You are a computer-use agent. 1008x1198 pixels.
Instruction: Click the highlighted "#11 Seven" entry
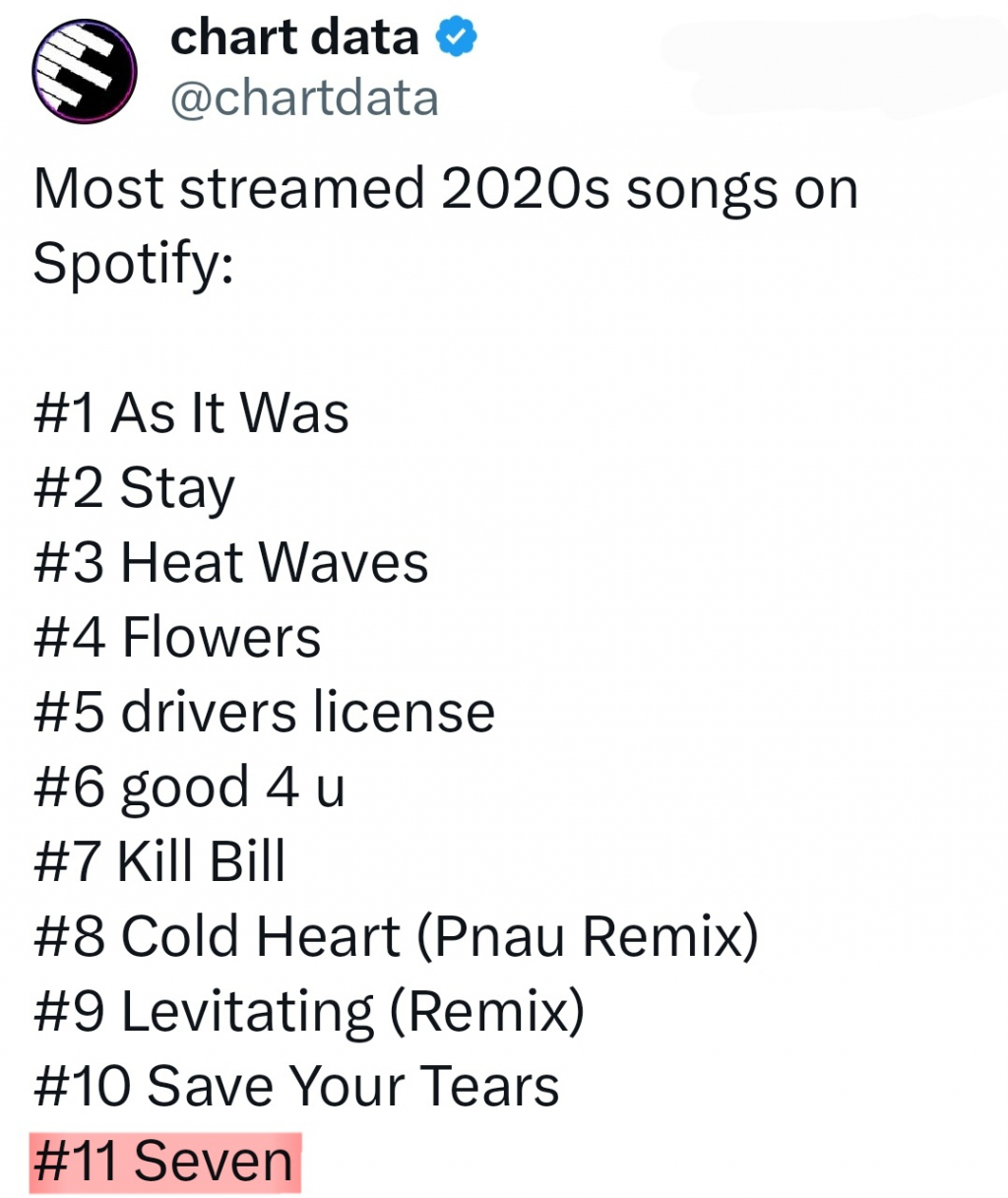pos(164,1161)
